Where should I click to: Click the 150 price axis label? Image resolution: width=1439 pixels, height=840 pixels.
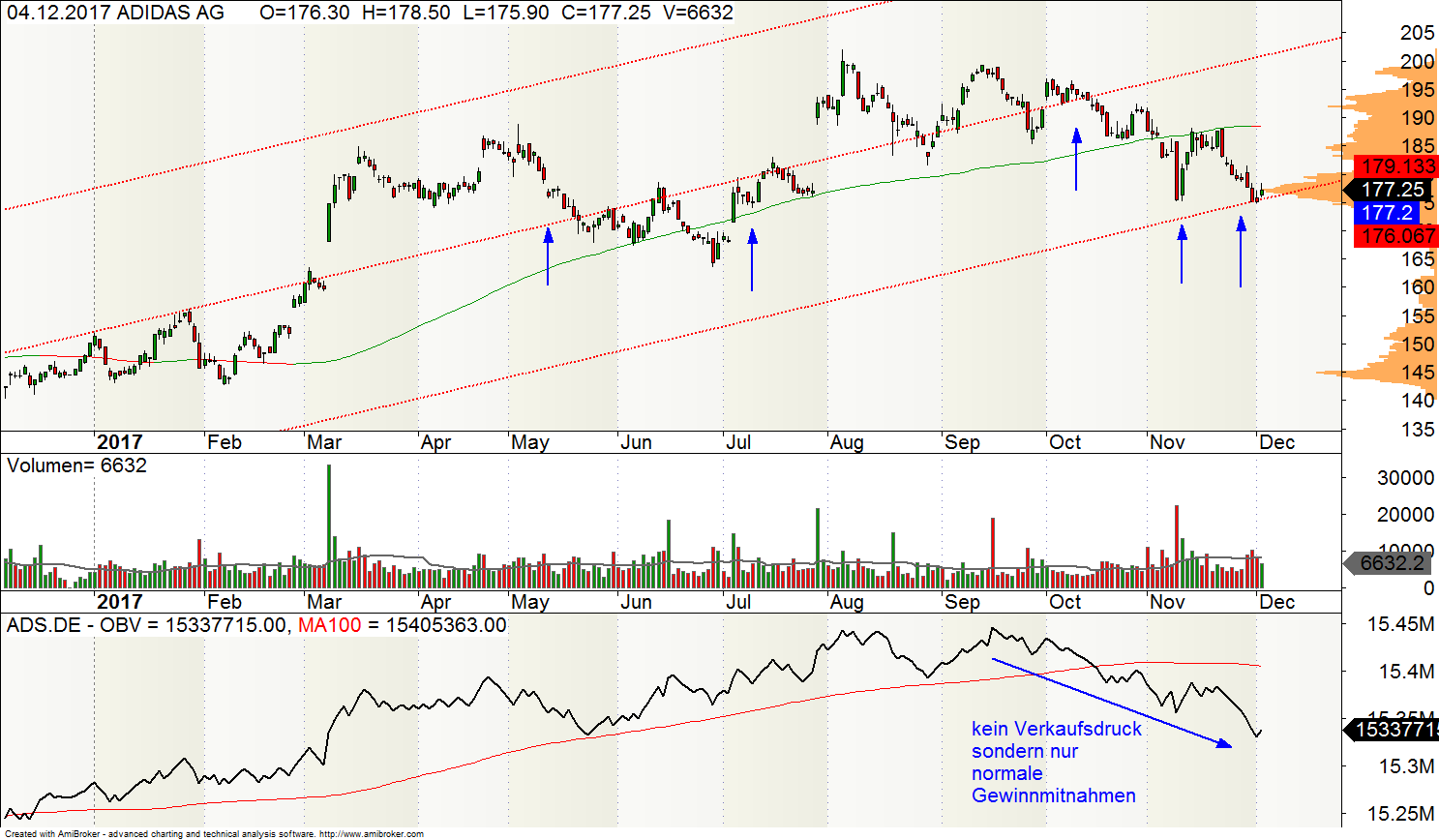pyautogui.click(x=1418, y=345)
